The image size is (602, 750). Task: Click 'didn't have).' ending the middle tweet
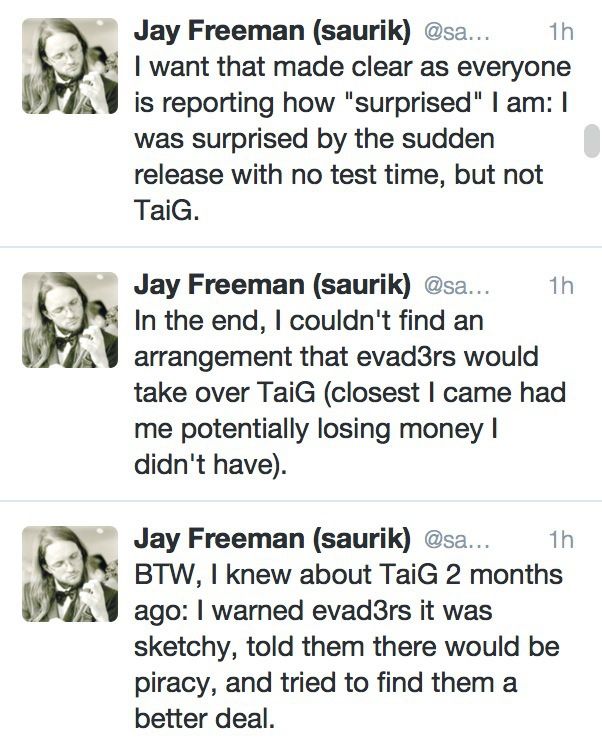point(210,464)
